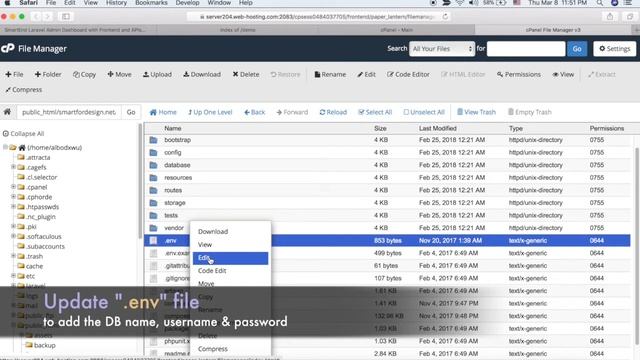This screenshot has height=360, width=640.
Task: Expand the .pki folder in tree
Action: click(13, 226)
